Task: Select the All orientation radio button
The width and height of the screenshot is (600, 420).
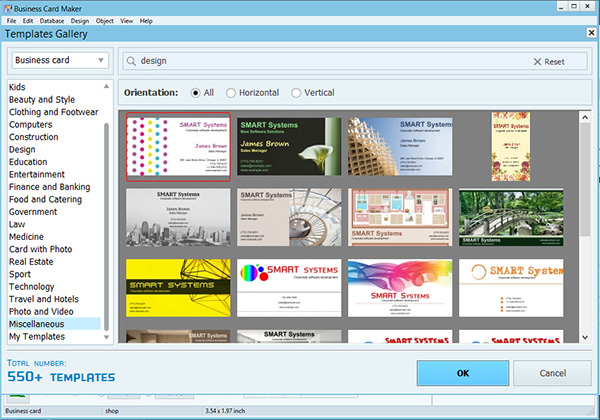Action: (x=195, y=93)
